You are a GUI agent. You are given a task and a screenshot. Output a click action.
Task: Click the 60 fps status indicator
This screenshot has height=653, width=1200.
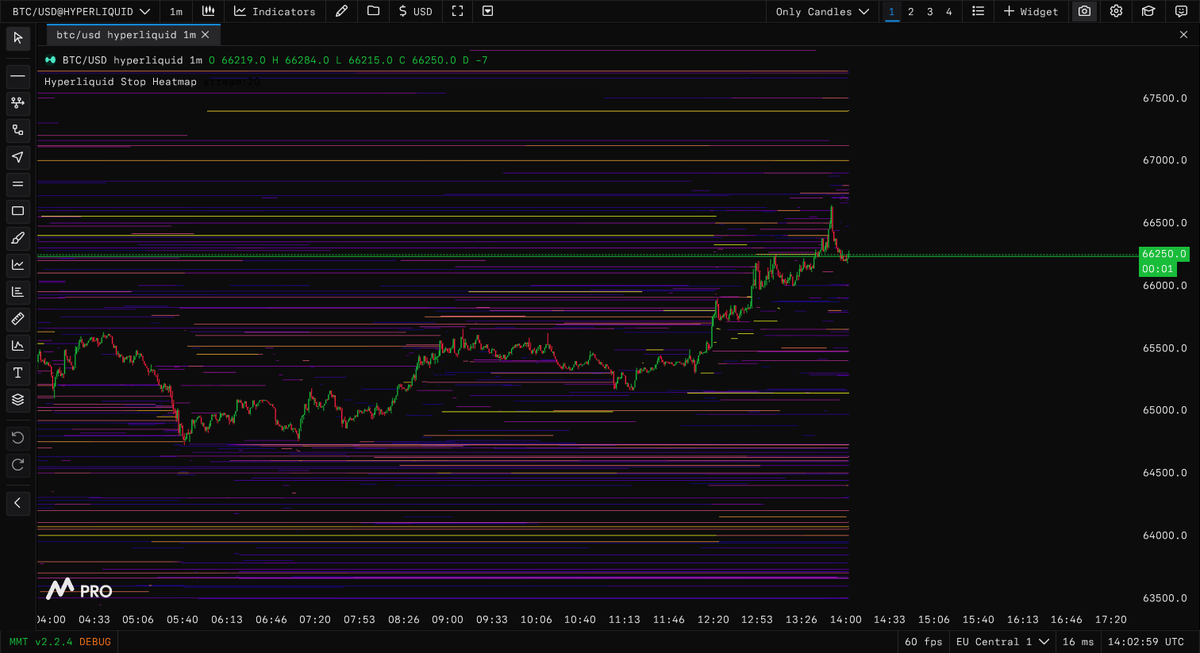[923, 641]
